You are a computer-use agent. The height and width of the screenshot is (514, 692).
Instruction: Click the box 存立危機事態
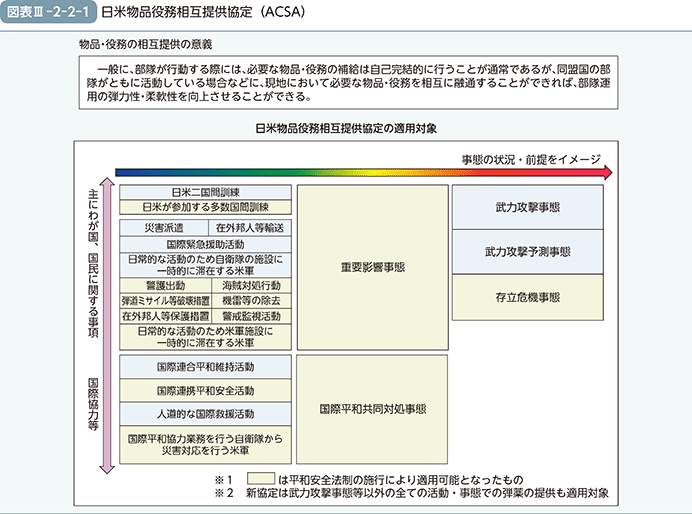528,297
